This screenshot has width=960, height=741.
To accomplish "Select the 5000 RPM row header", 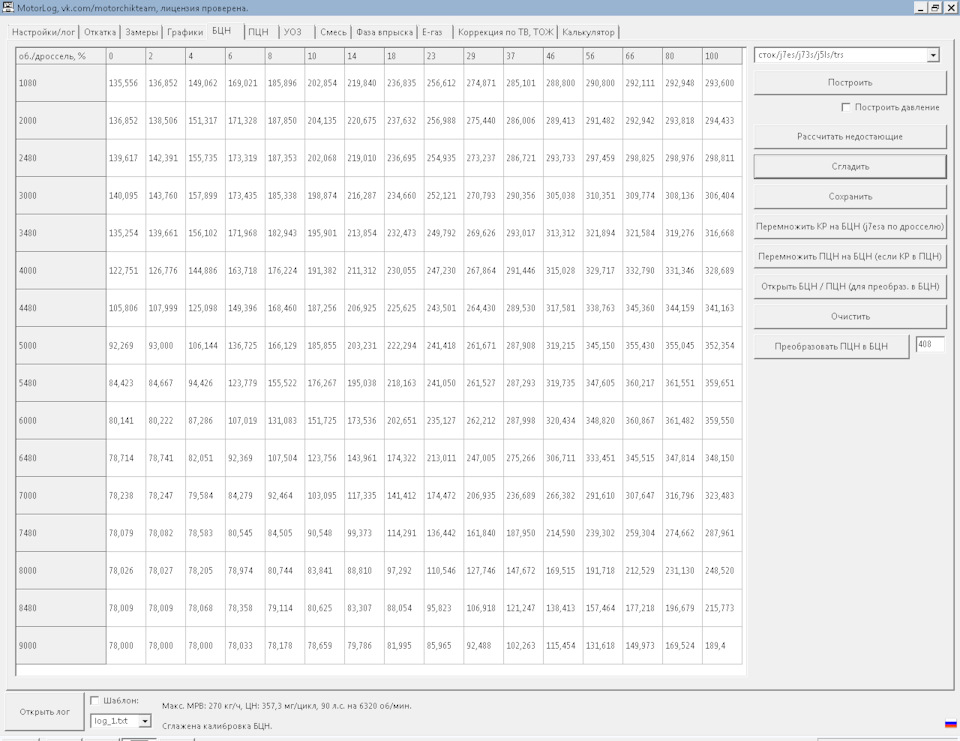I will click(x=61, y=345).
